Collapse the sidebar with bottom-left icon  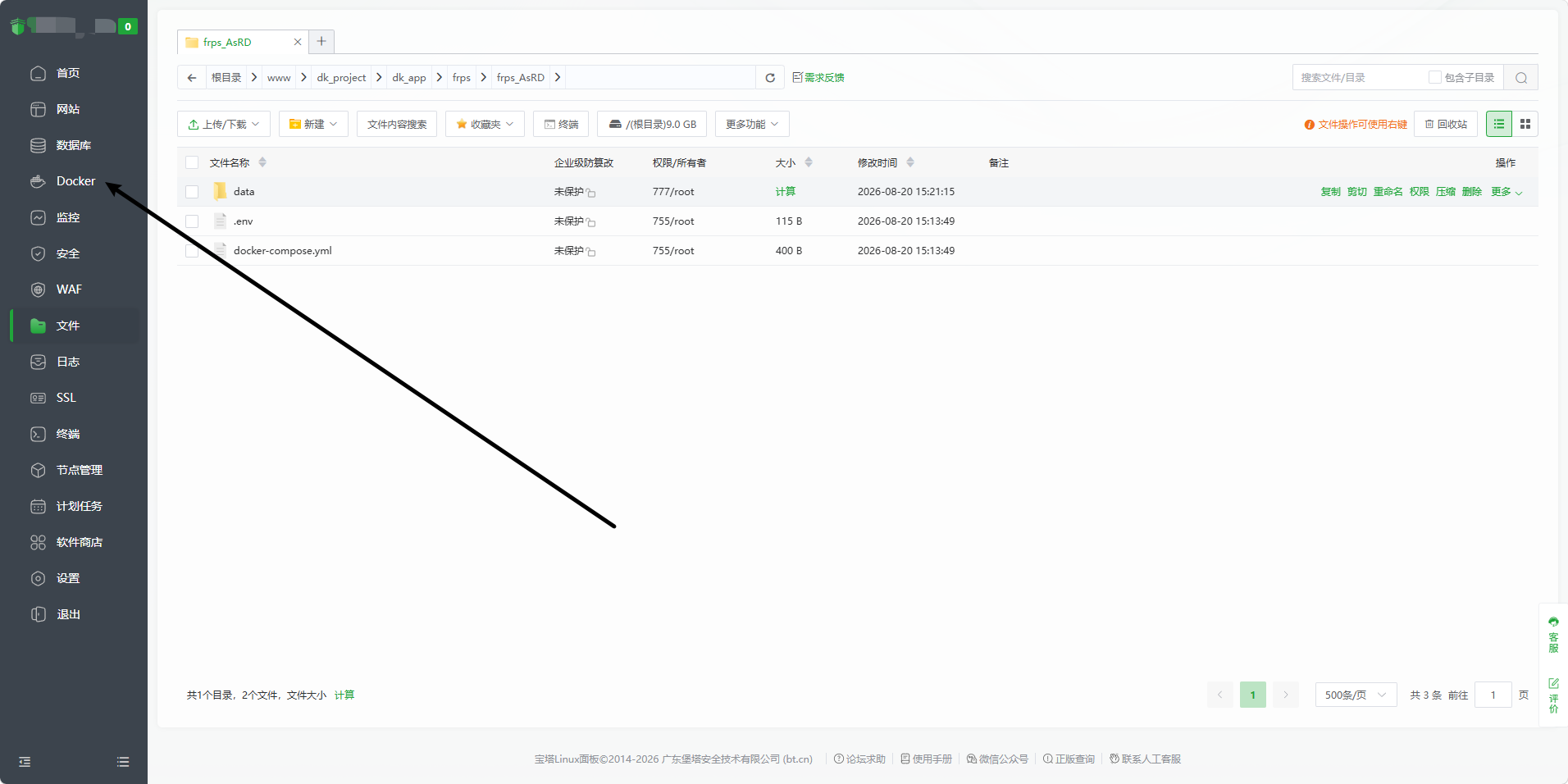tap(25, 762)
